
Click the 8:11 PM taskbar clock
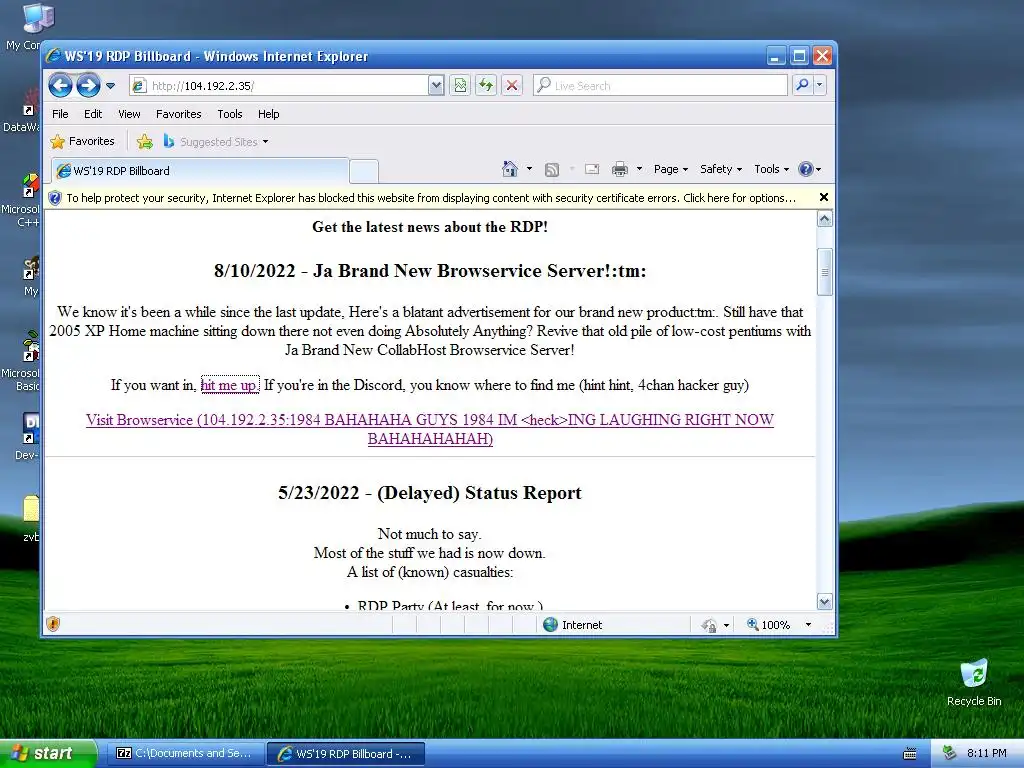[987, 753]
